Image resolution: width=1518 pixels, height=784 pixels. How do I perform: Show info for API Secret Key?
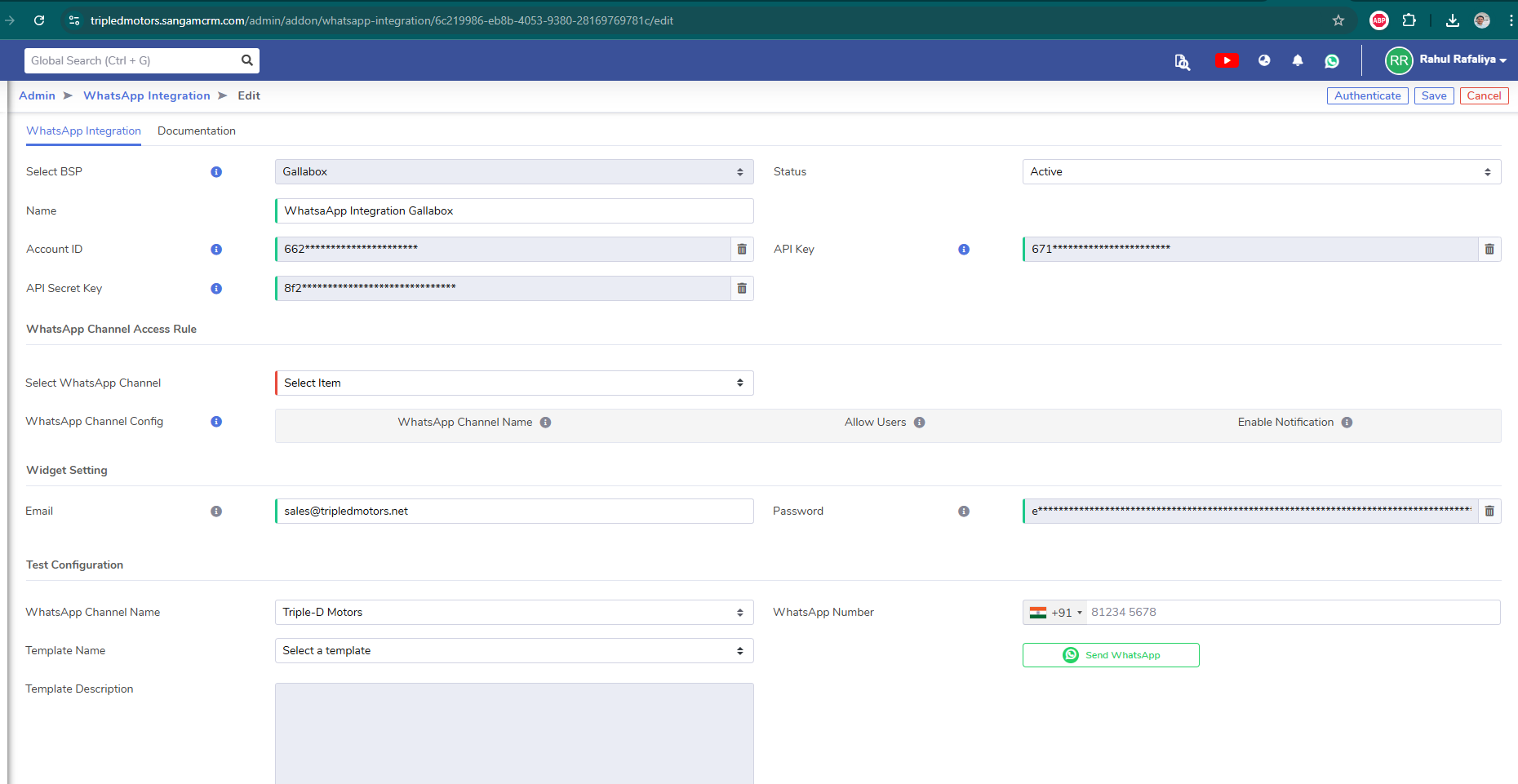[216, 289]
